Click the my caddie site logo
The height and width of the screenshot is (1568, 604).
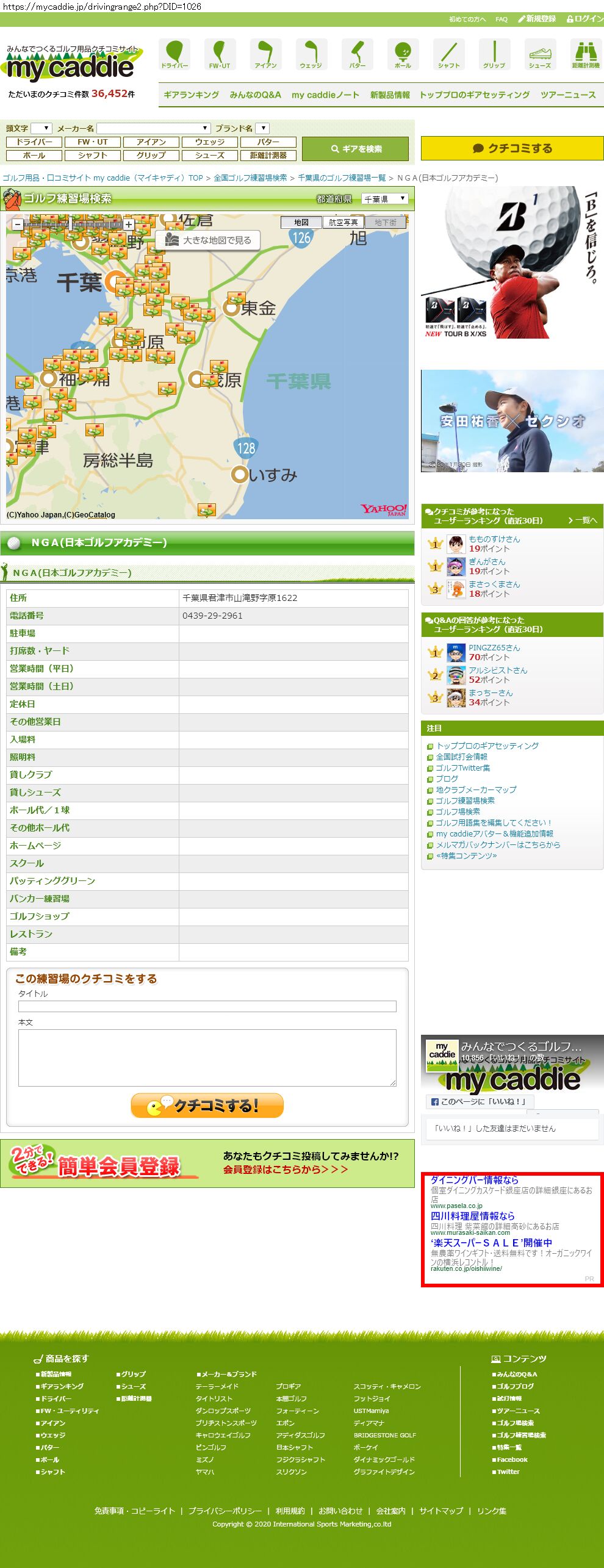click(72, 63)
